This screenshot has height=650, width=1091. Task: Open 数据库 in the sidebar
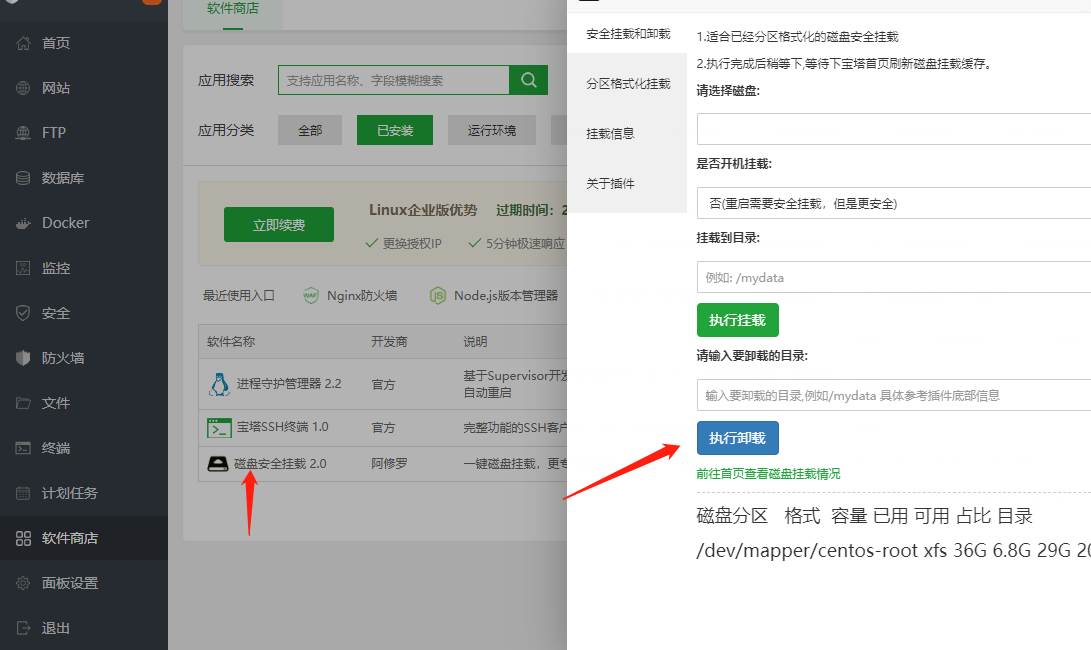click(x=63, y=178)
